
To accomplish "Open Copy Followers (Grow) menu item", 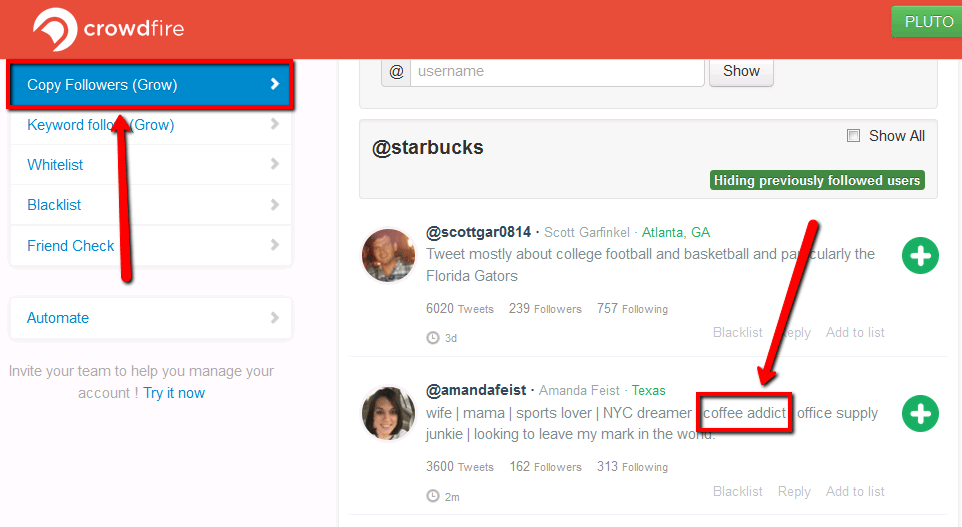I will point(151,85).
